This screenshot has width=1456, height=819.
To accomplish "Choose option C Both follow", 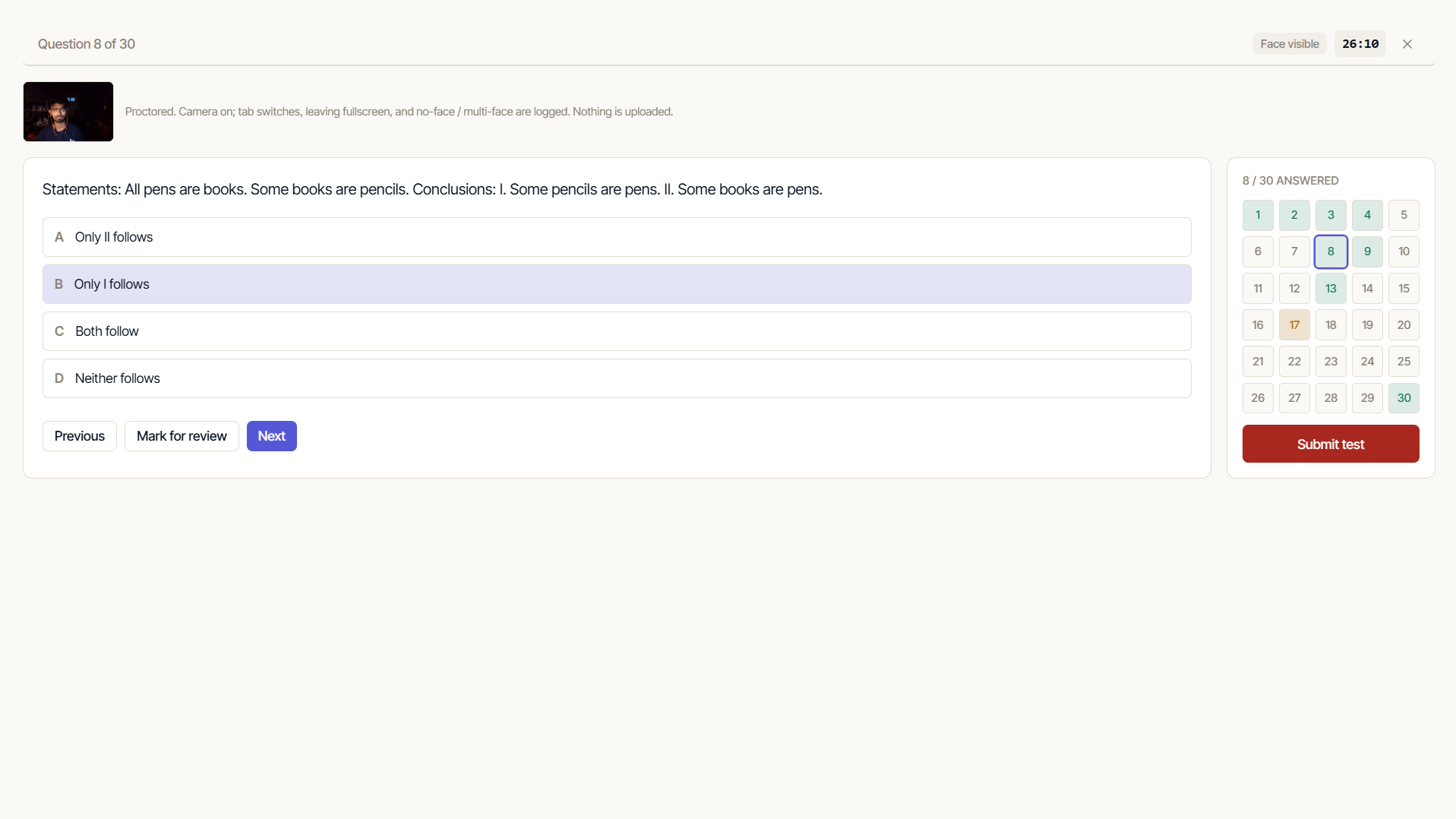I will (617, 331).
